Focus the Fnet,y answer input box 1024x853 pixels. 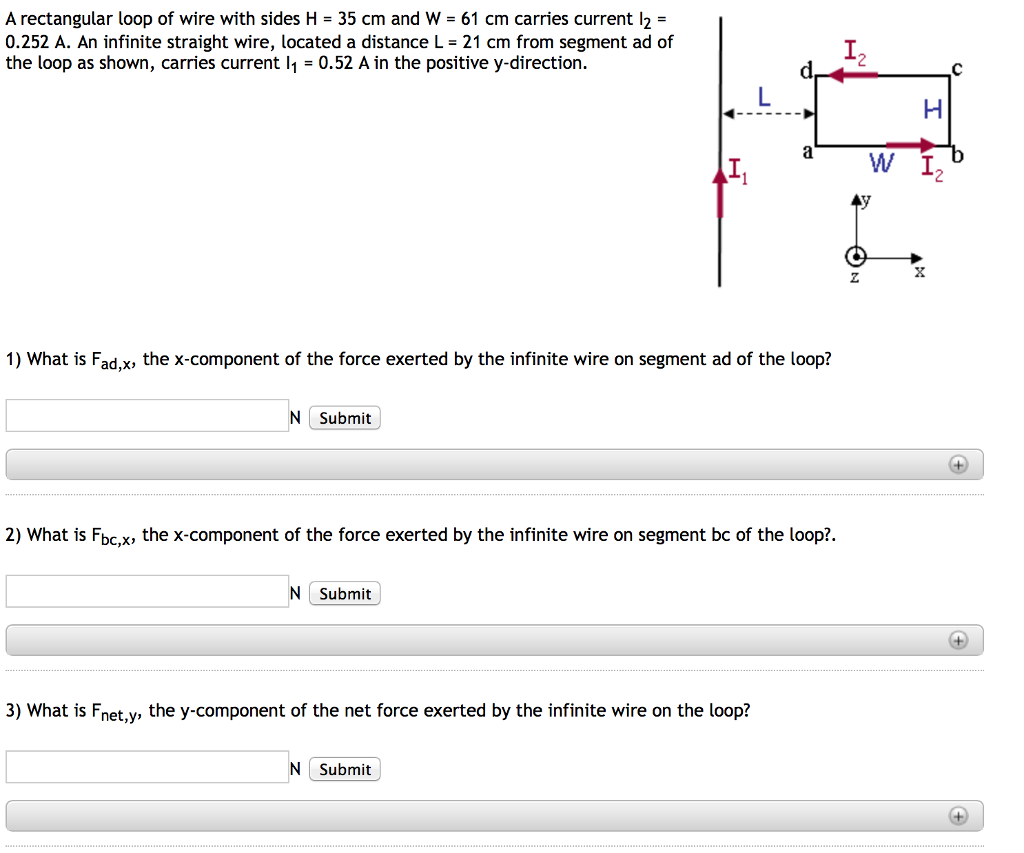point(147,767)
